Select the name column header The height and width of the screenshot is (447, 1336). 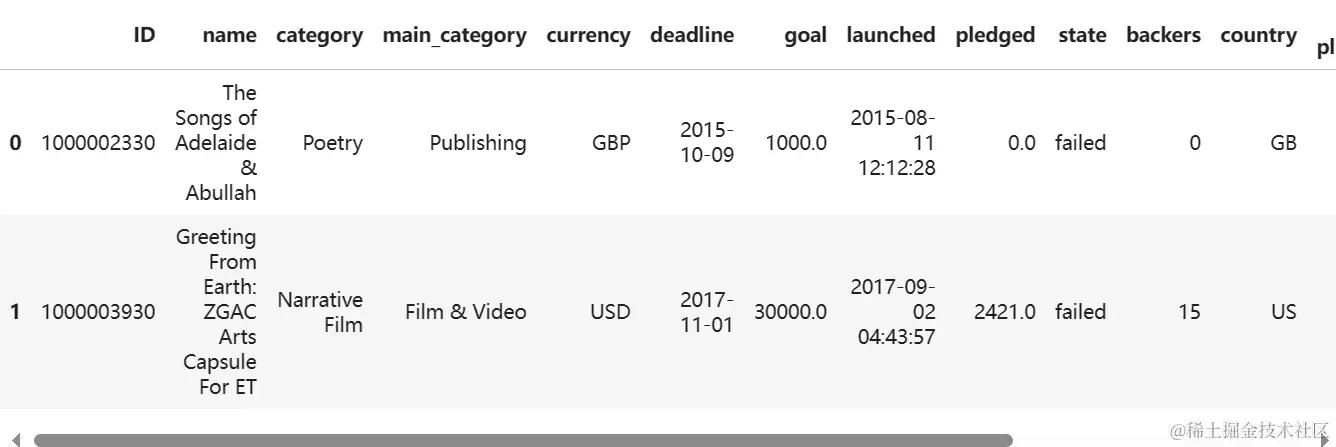229,35
